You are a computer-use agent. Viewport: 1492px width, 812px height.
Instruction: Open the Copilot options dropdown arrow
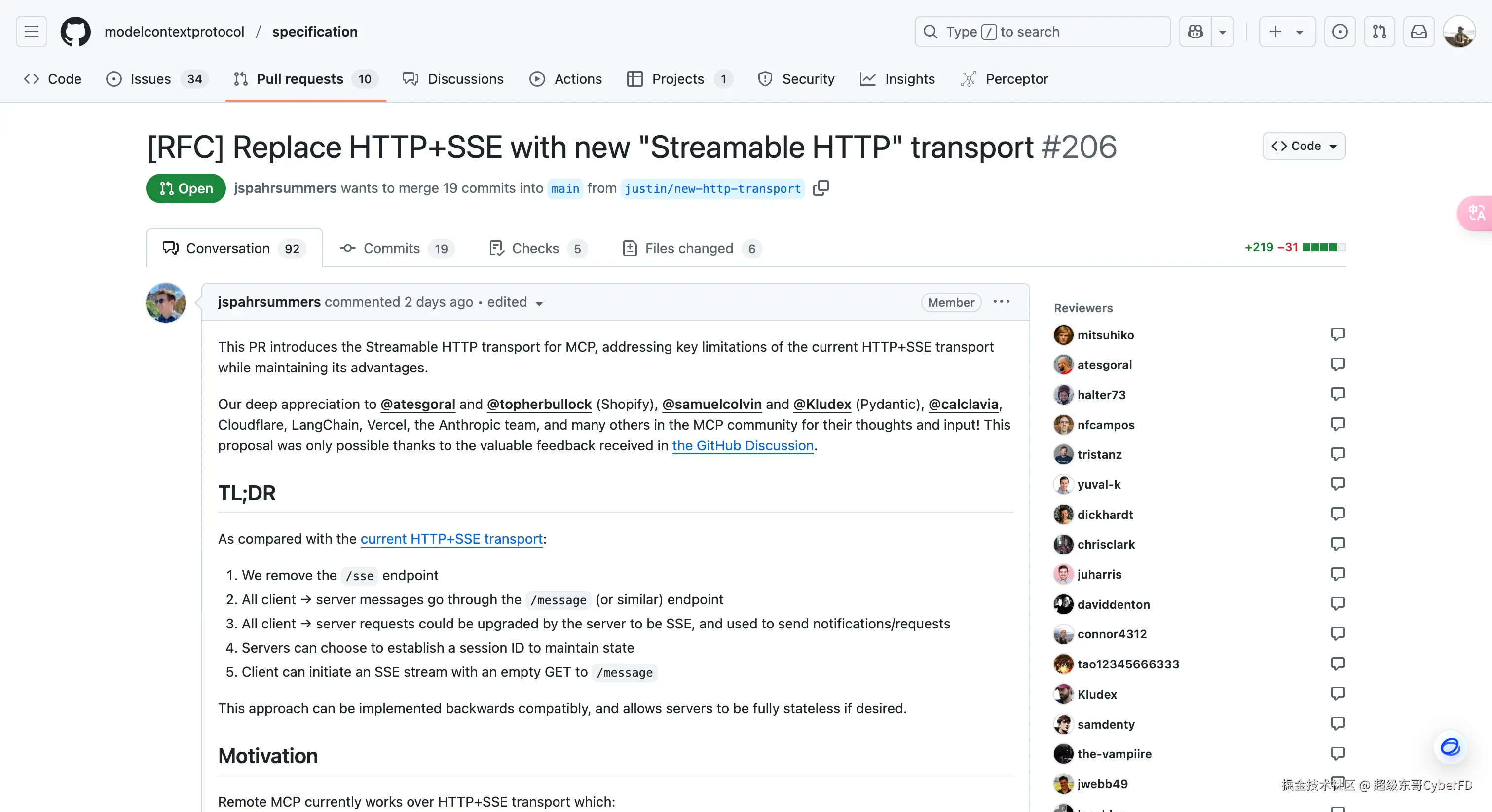1222,32
